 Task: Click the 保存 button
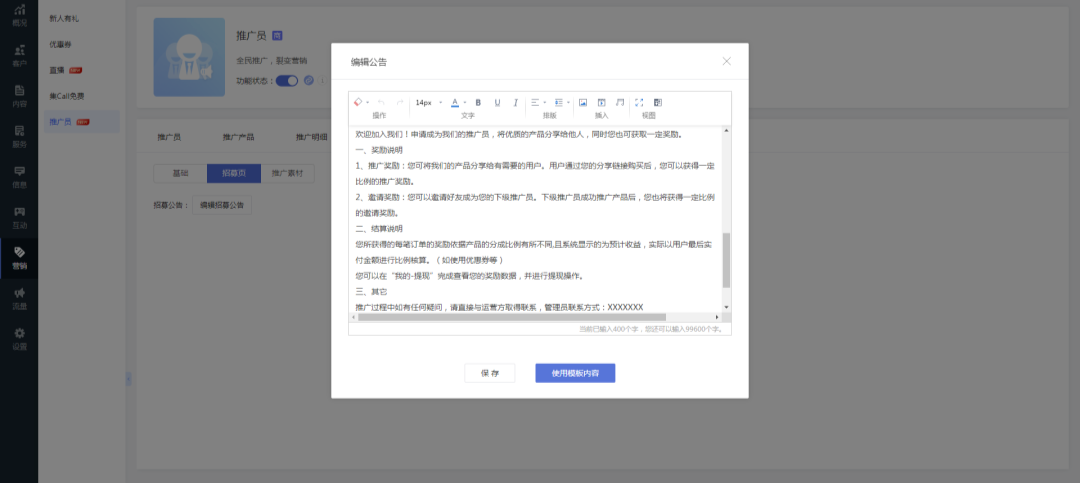490,373
